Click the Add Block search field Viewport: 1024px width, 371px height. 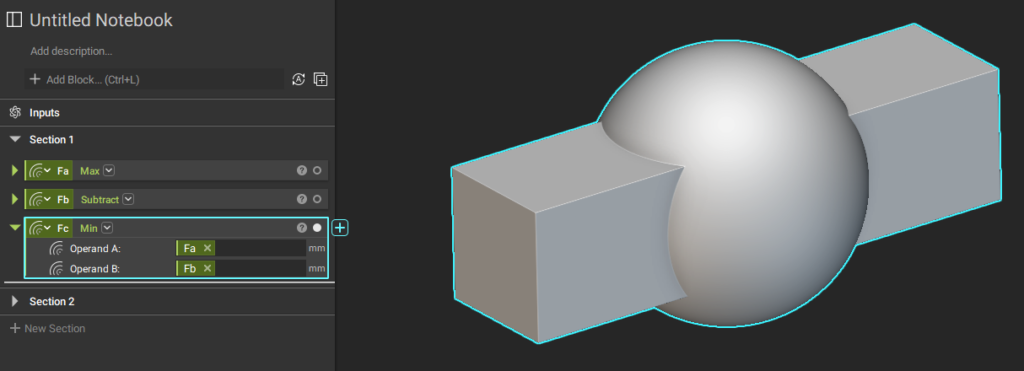coord(154,80)
